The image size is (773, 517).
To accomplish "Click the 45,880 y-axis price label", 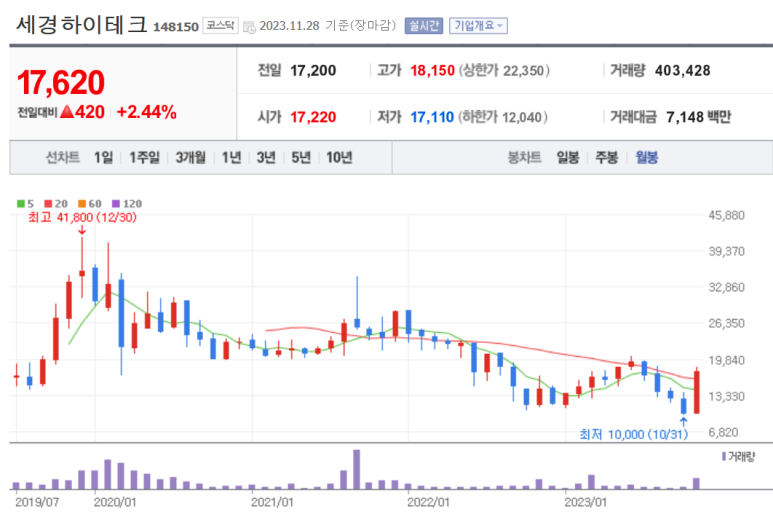I will [727, 215].
